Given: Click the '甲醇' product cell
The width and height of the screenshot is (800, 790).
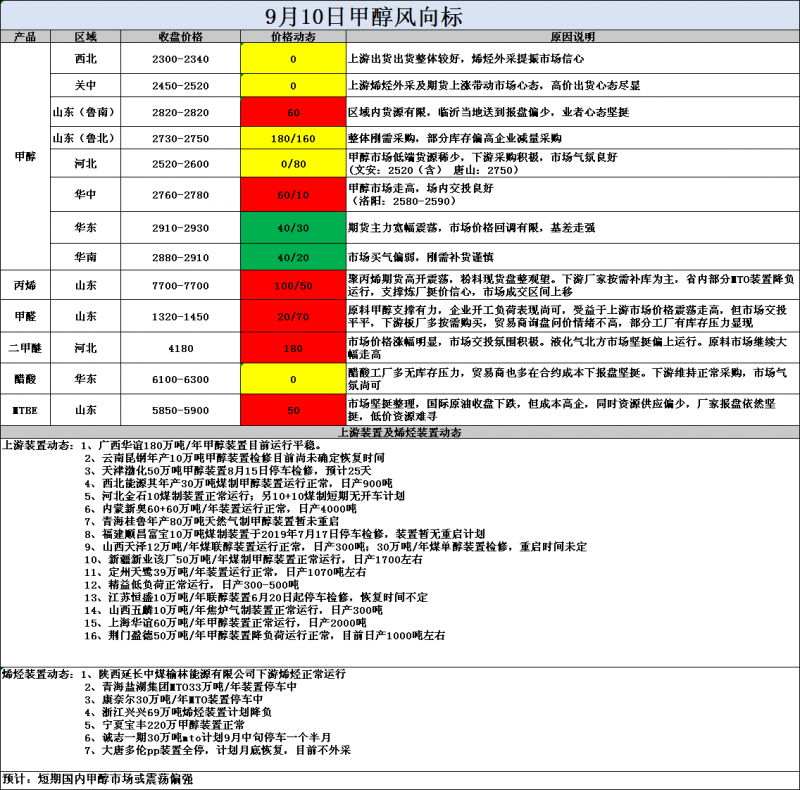Looking at the screenshot, I should coord(25,157).
